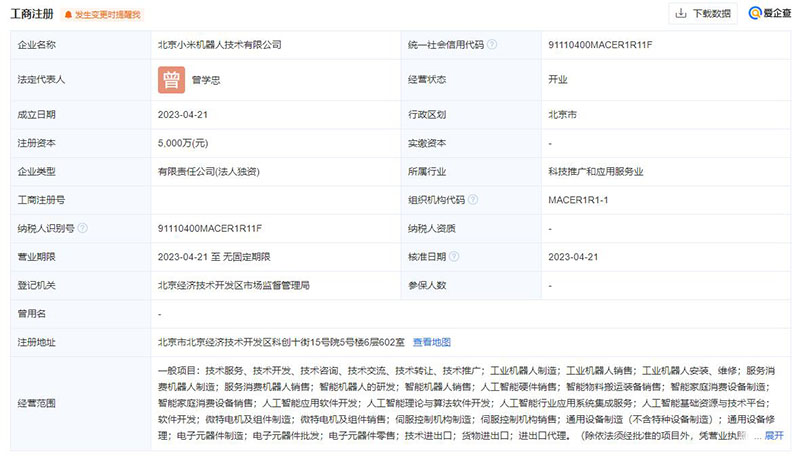Click help icon next to 统一社会信用代码
Screen dimensions: 800x462
492,45
